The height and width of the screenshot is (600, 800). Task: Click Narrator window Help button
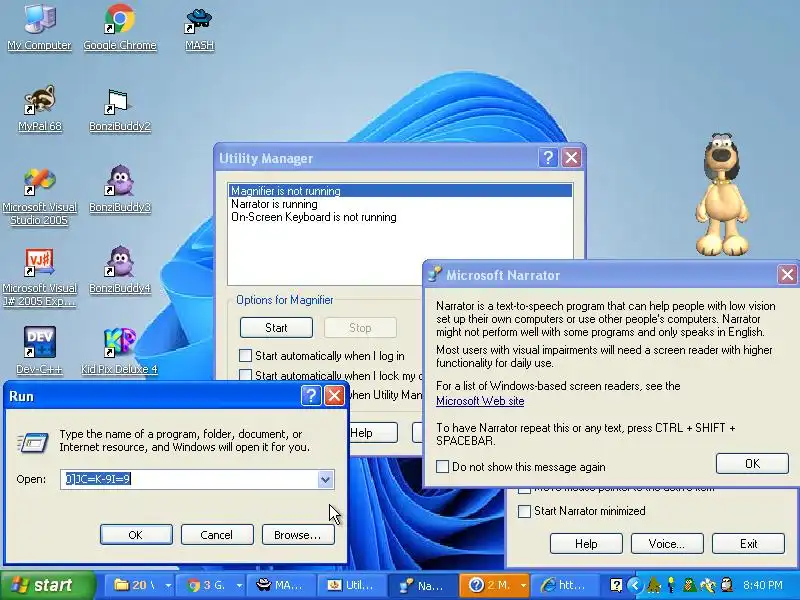click(x=586, y=544)
